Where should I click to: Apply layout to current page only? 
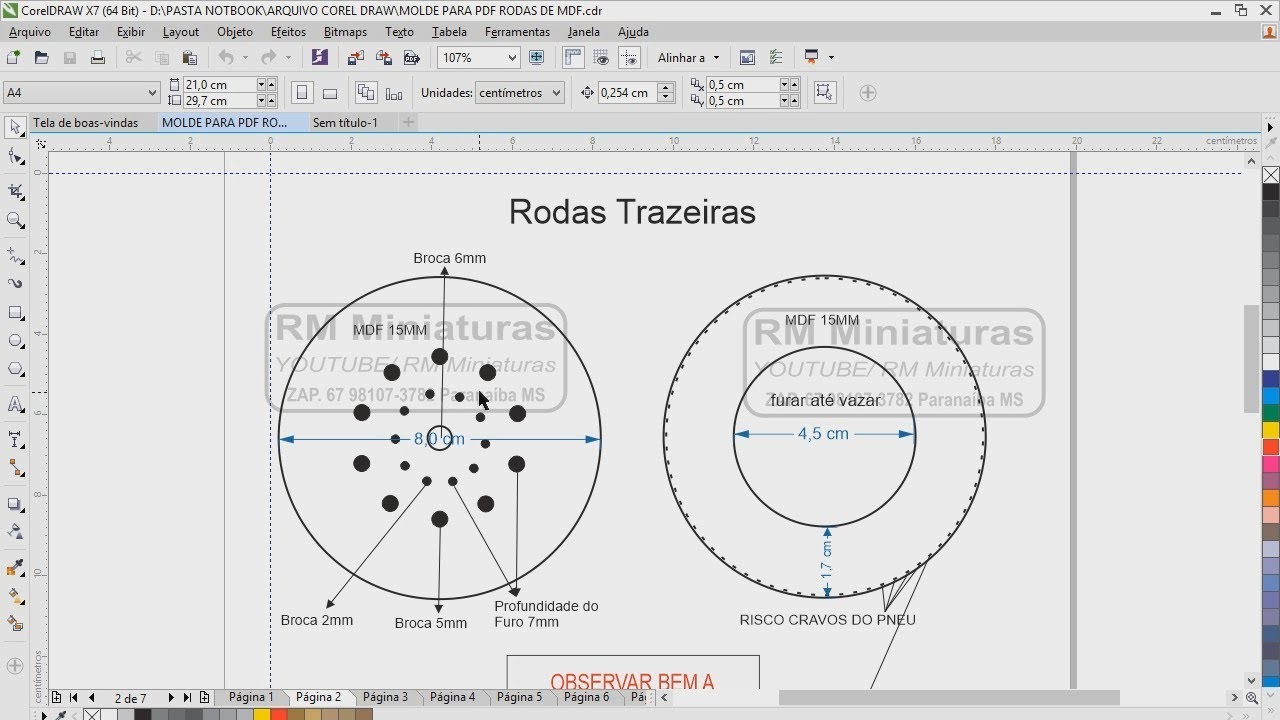[x=394, y=93]
